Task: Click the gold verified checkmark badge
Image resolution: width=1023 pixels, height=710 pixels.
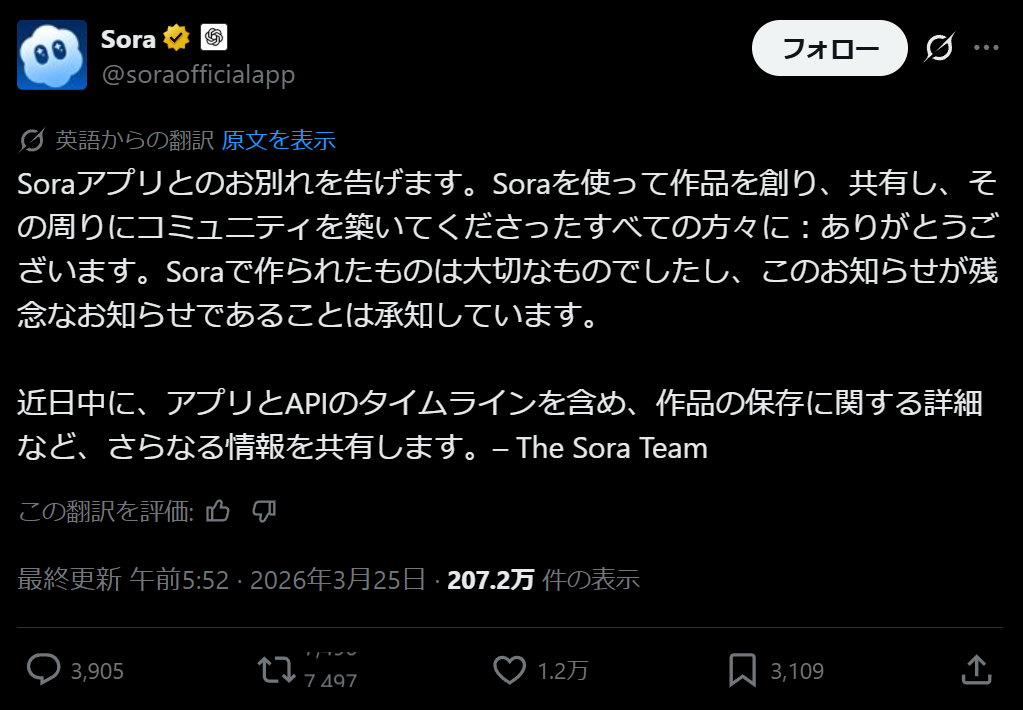Action: pos(177,39)
